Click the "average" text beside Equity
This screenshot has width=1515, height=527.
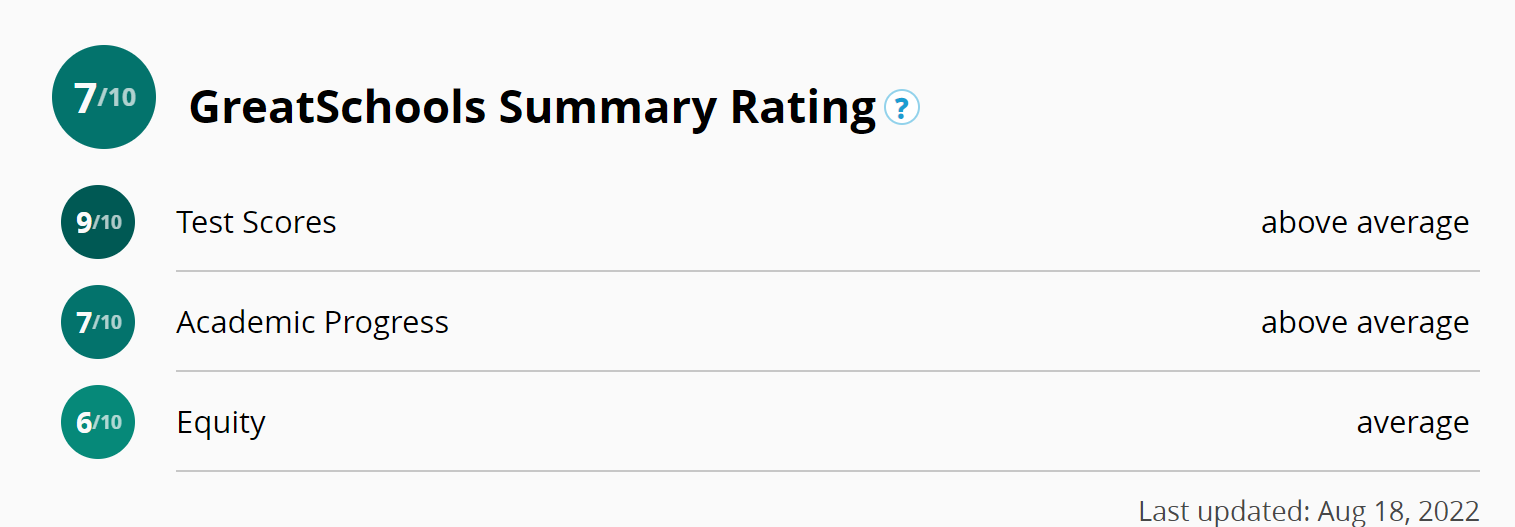coord(1412,423)
